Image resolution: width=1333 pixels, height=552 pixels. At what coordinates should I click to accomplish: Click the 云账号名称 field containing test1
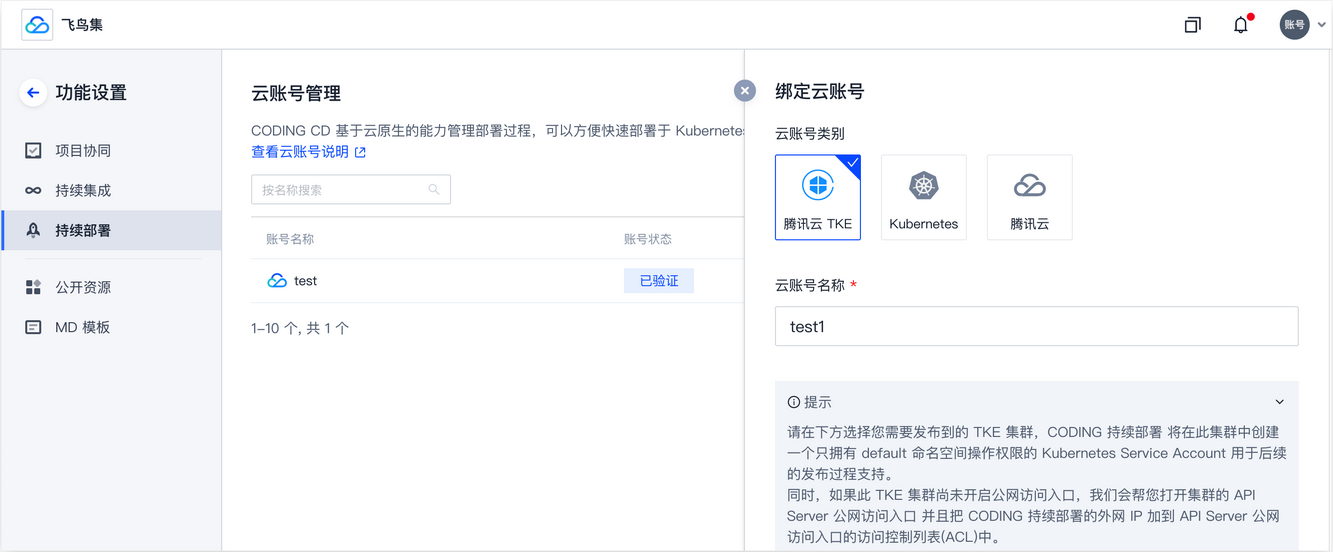[1037, 326]
